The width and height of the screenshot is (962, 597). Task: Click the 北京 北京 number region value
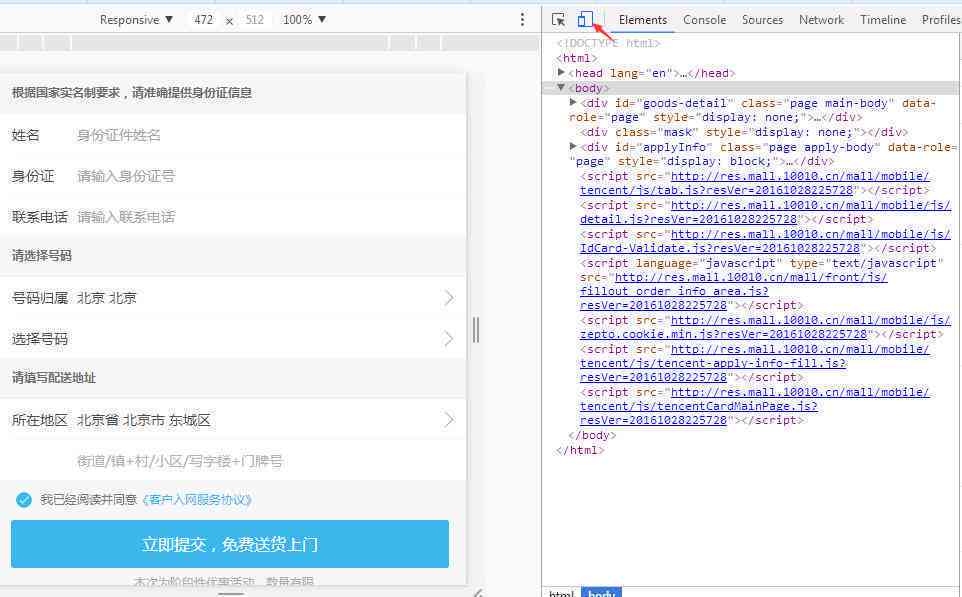[107, 298]
